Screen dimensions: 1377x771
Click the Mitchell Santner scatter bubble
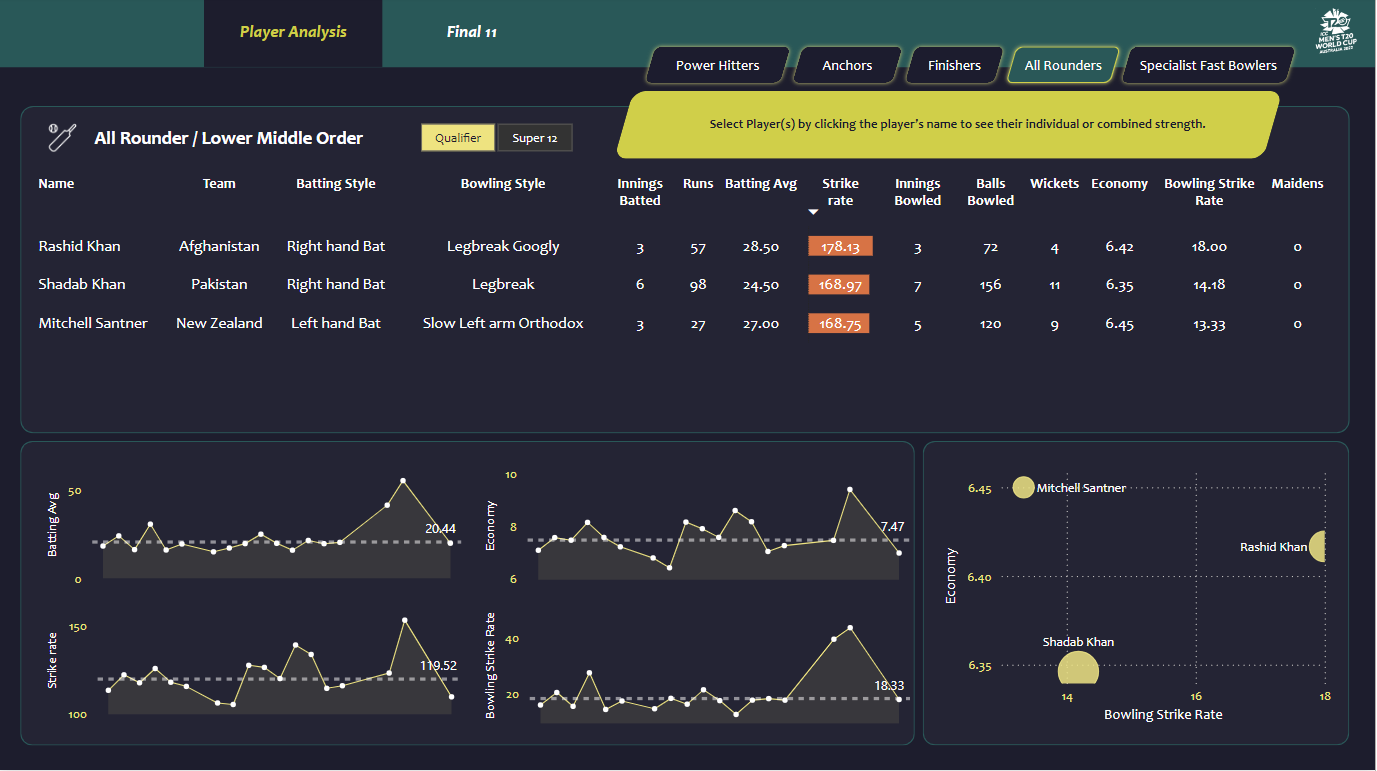click(1023, 488)
